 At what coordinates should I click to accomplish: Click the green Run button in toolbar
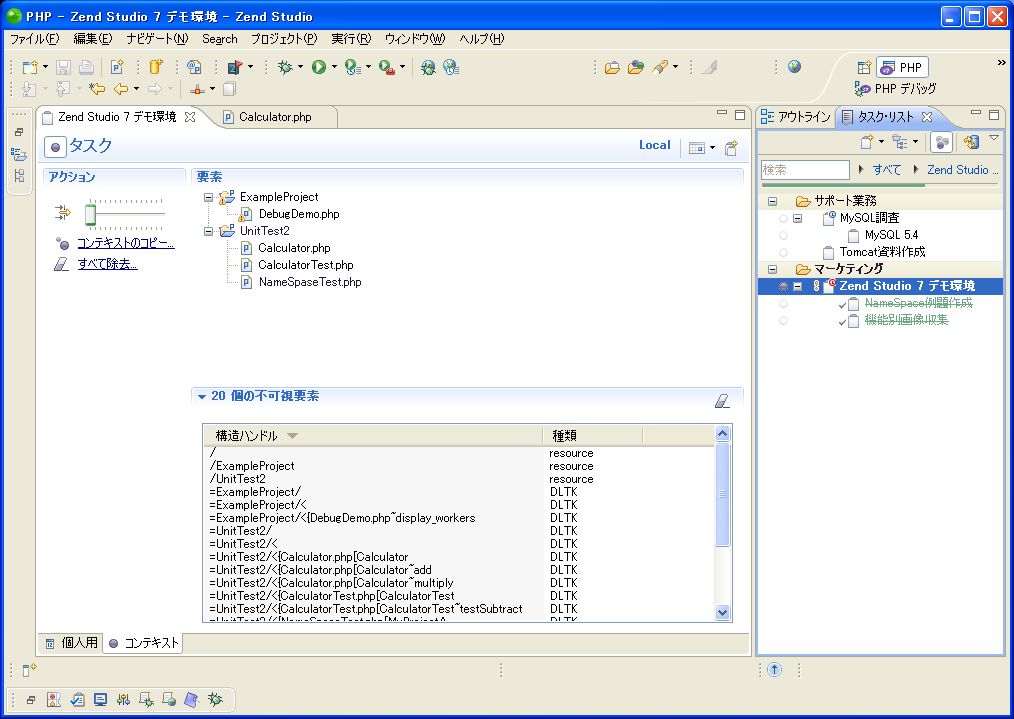tap(318, 67)
